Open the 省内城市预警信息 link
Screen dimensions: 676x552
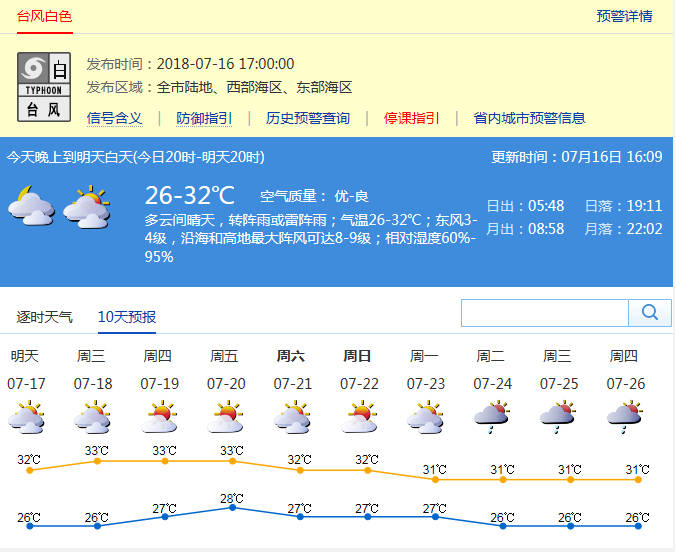pos(529,118)
